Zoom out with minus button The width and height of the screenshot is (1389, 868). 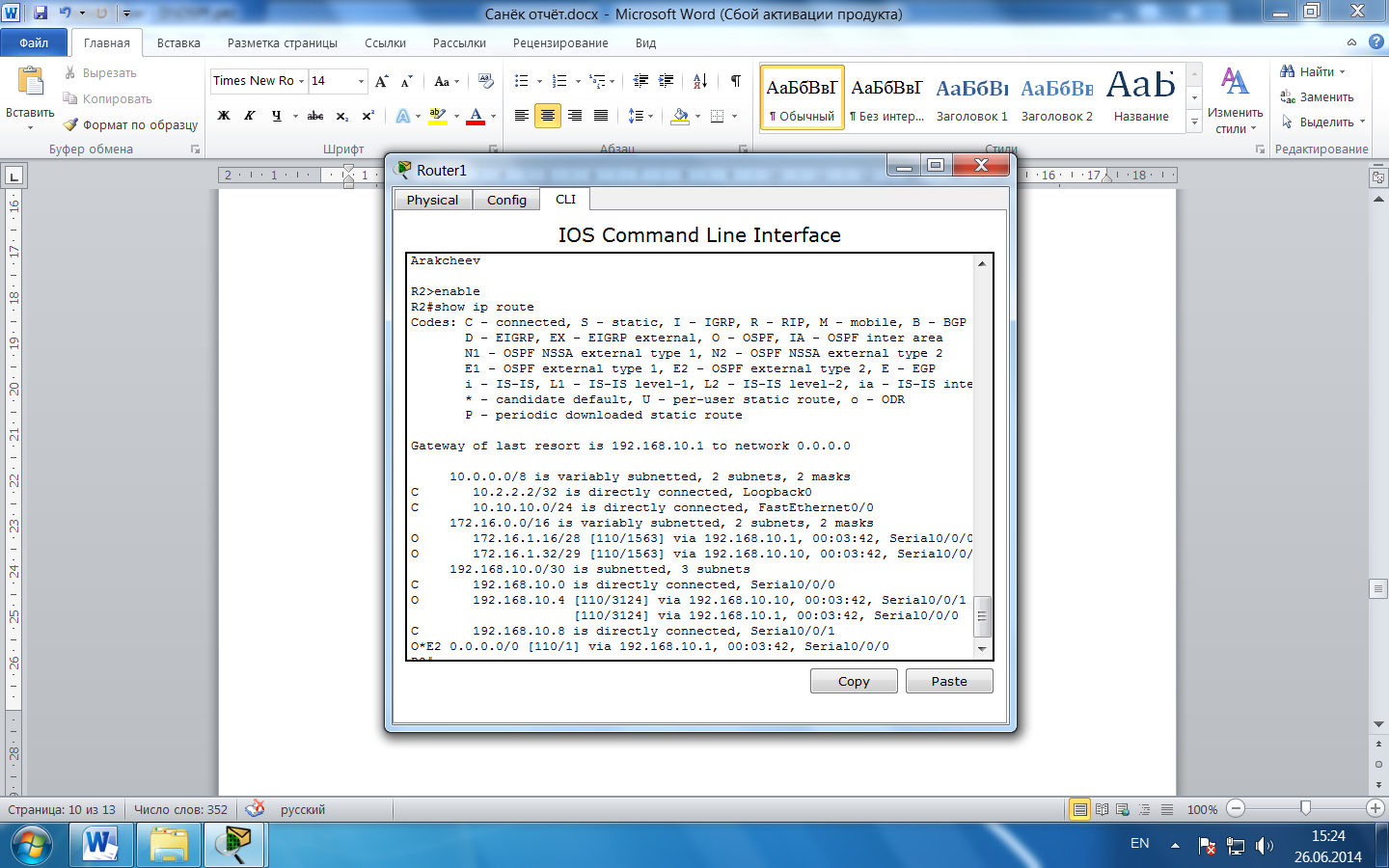1237,808
